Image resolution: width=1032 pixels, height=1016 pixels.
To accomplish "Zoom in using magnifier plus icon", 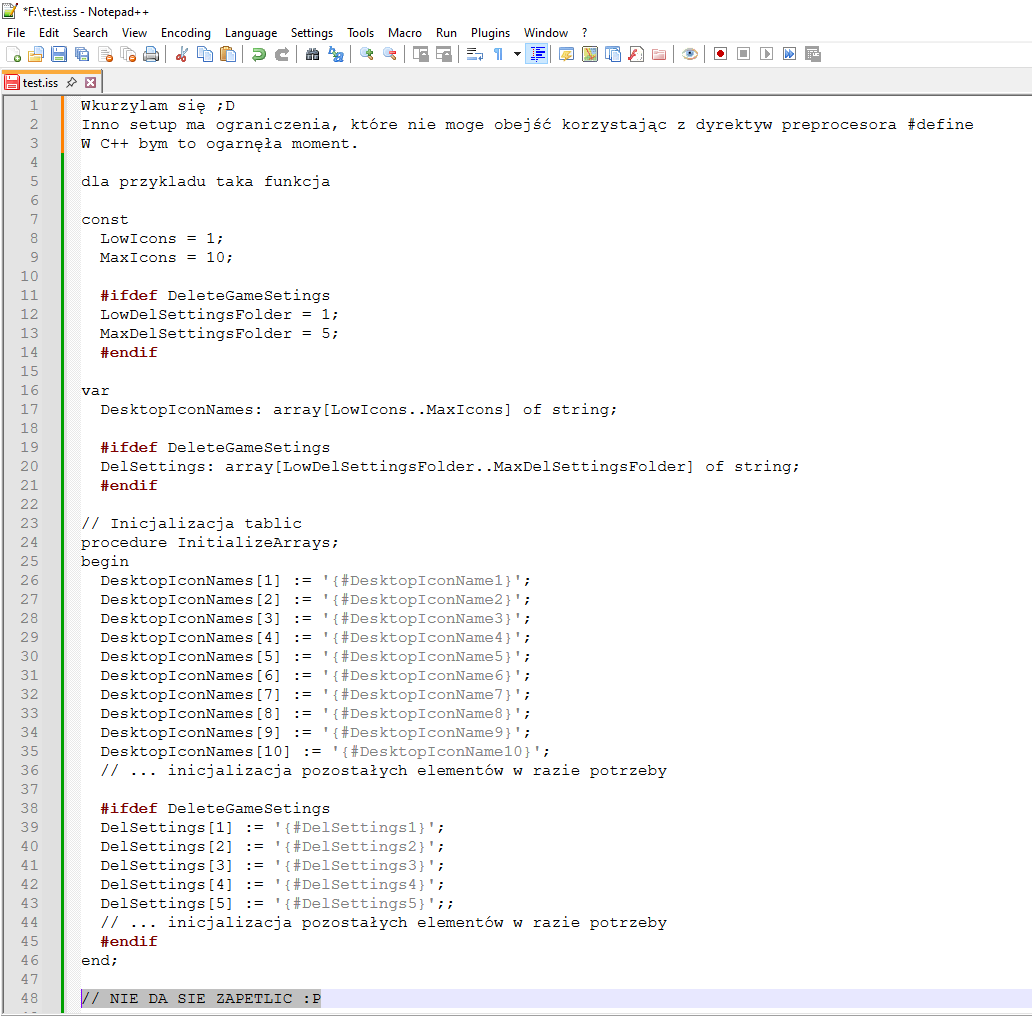I will coord(367,54).
